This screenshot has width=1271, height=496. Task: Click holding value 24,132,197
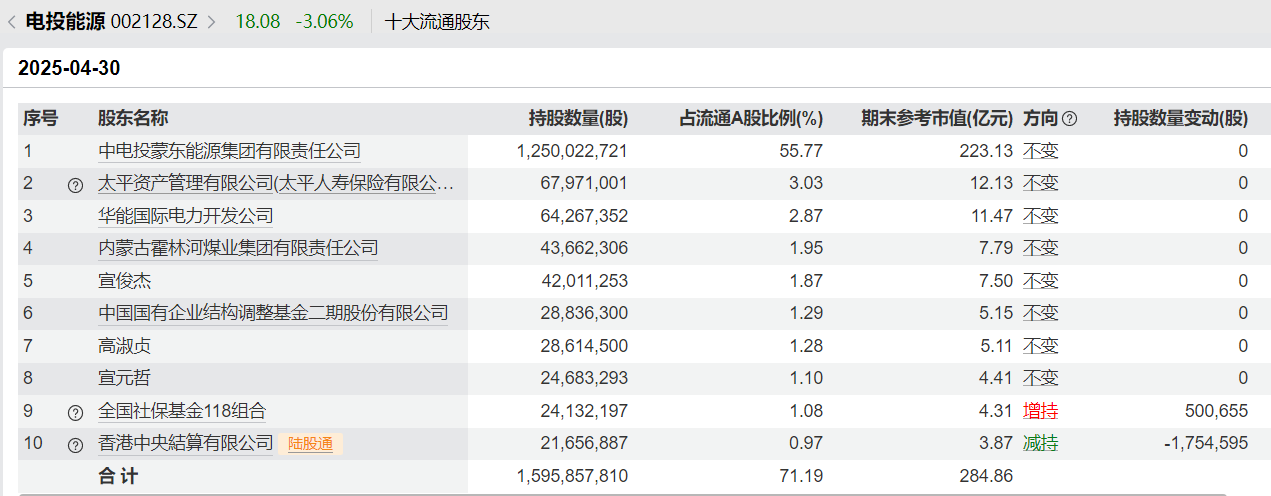tap(584, 411)
